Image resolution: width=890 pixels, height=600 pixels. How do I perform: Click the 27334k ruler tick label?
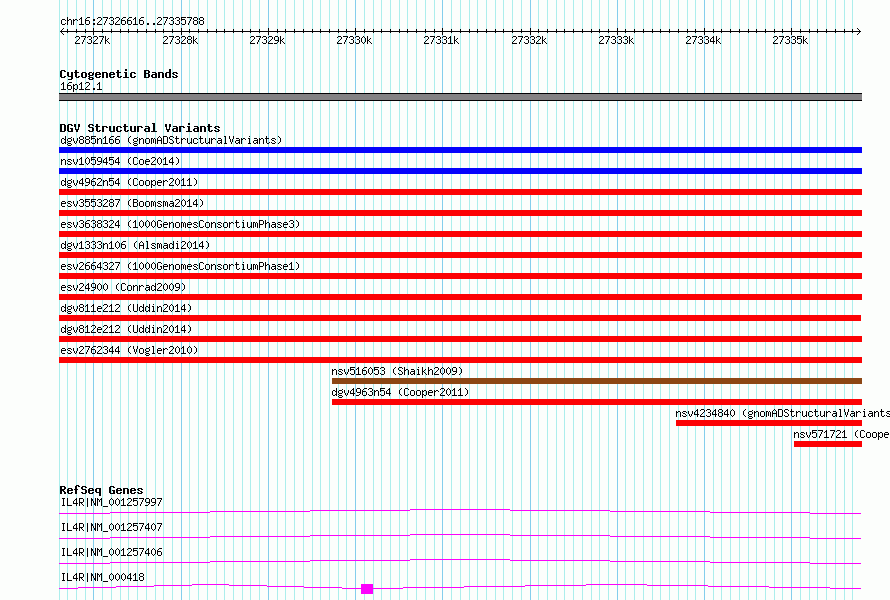click(x=703, y=40)
